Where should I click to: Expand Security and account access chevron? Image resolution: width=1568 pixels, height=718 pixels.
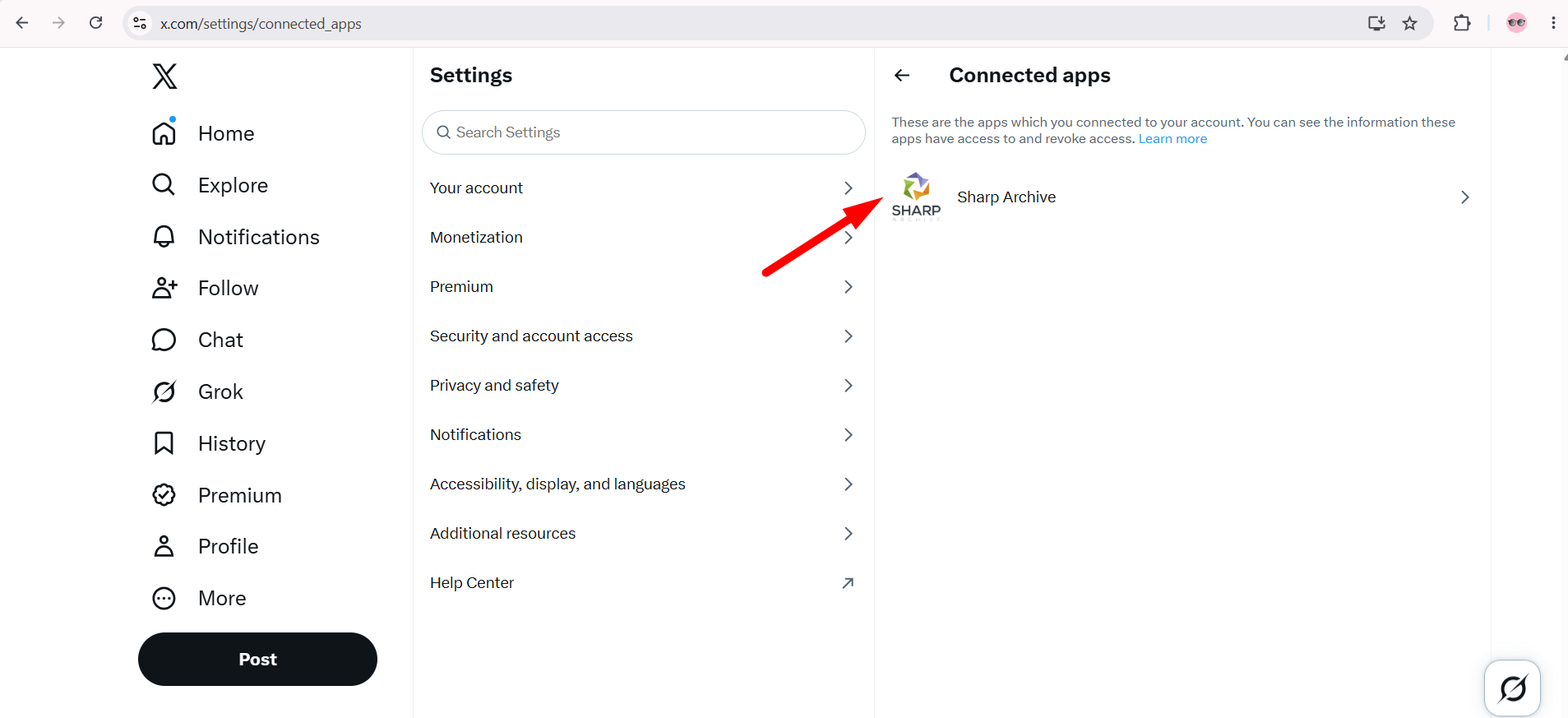coord(849,336)
